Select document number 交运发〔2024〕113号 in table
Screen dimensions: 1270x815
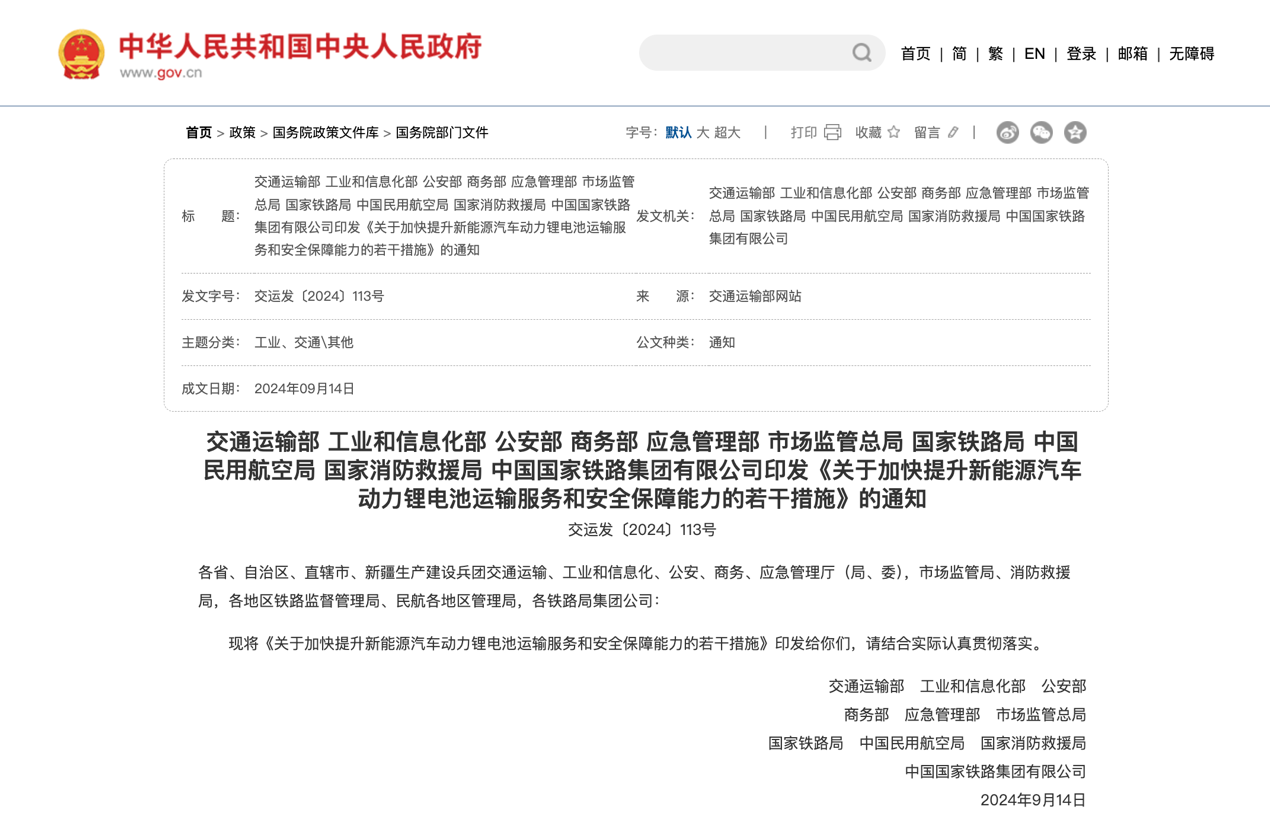319,296
